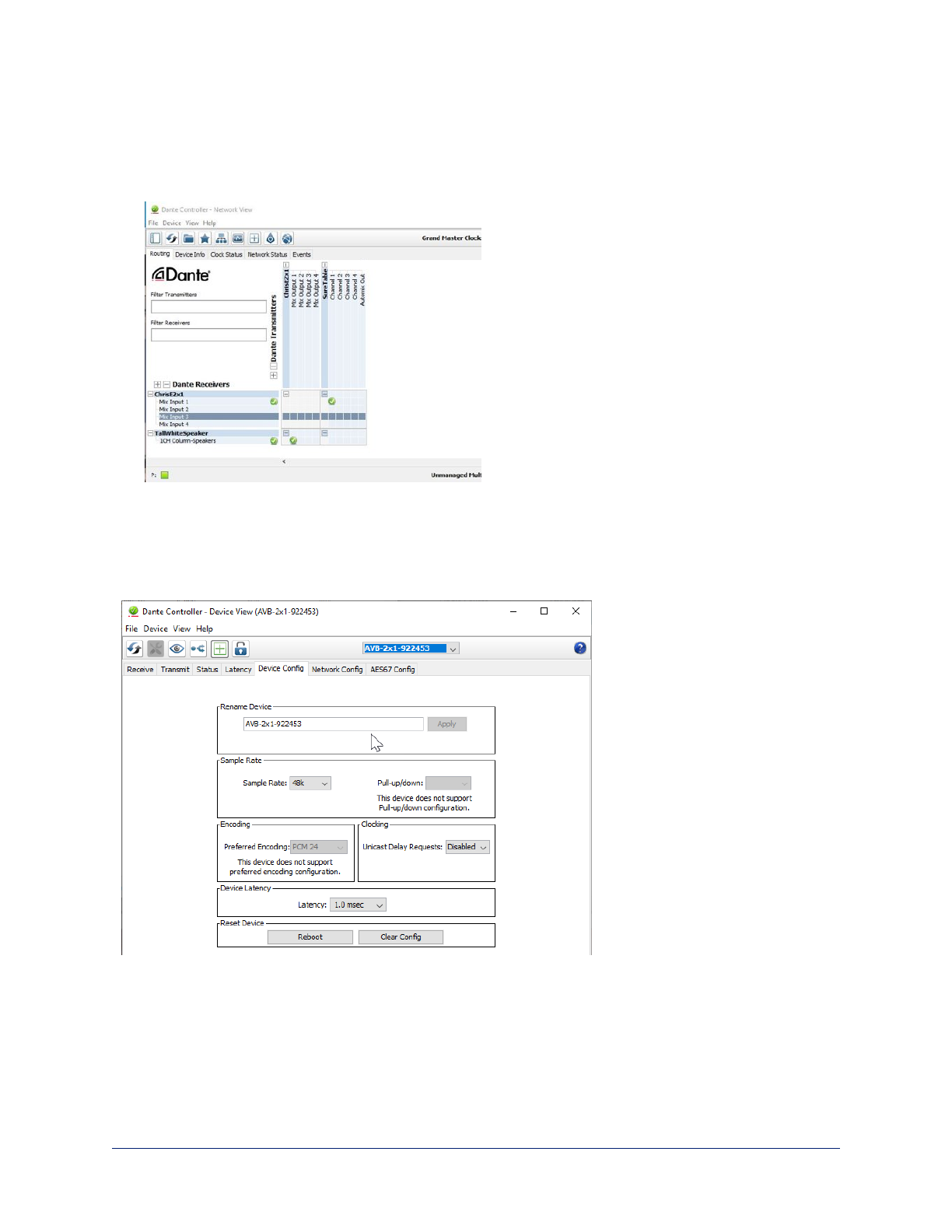Open the Sample Rate 48k dropdown

[x=310, y=783]
